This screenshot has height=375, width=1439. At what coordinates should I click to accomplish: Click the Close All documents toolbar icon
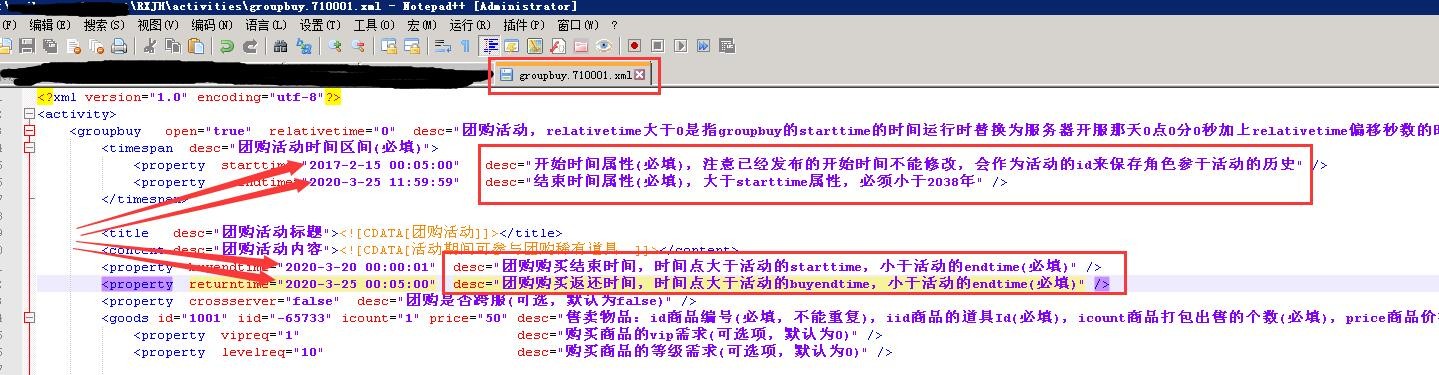[x=97, y=46]
